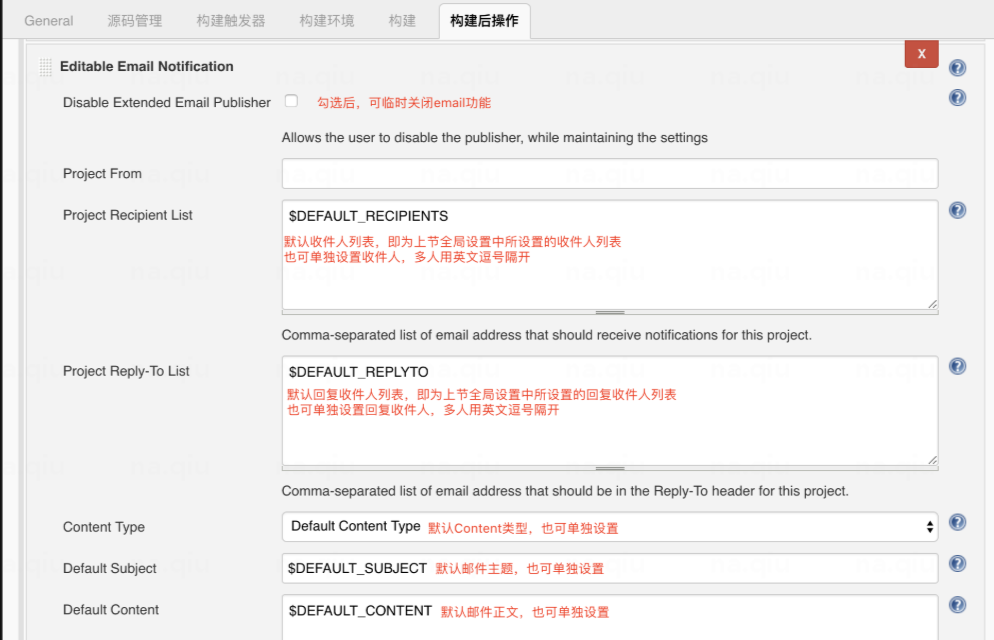Open the 构建触发器 tab
This screenshot has height=640, width=994.
231,21
